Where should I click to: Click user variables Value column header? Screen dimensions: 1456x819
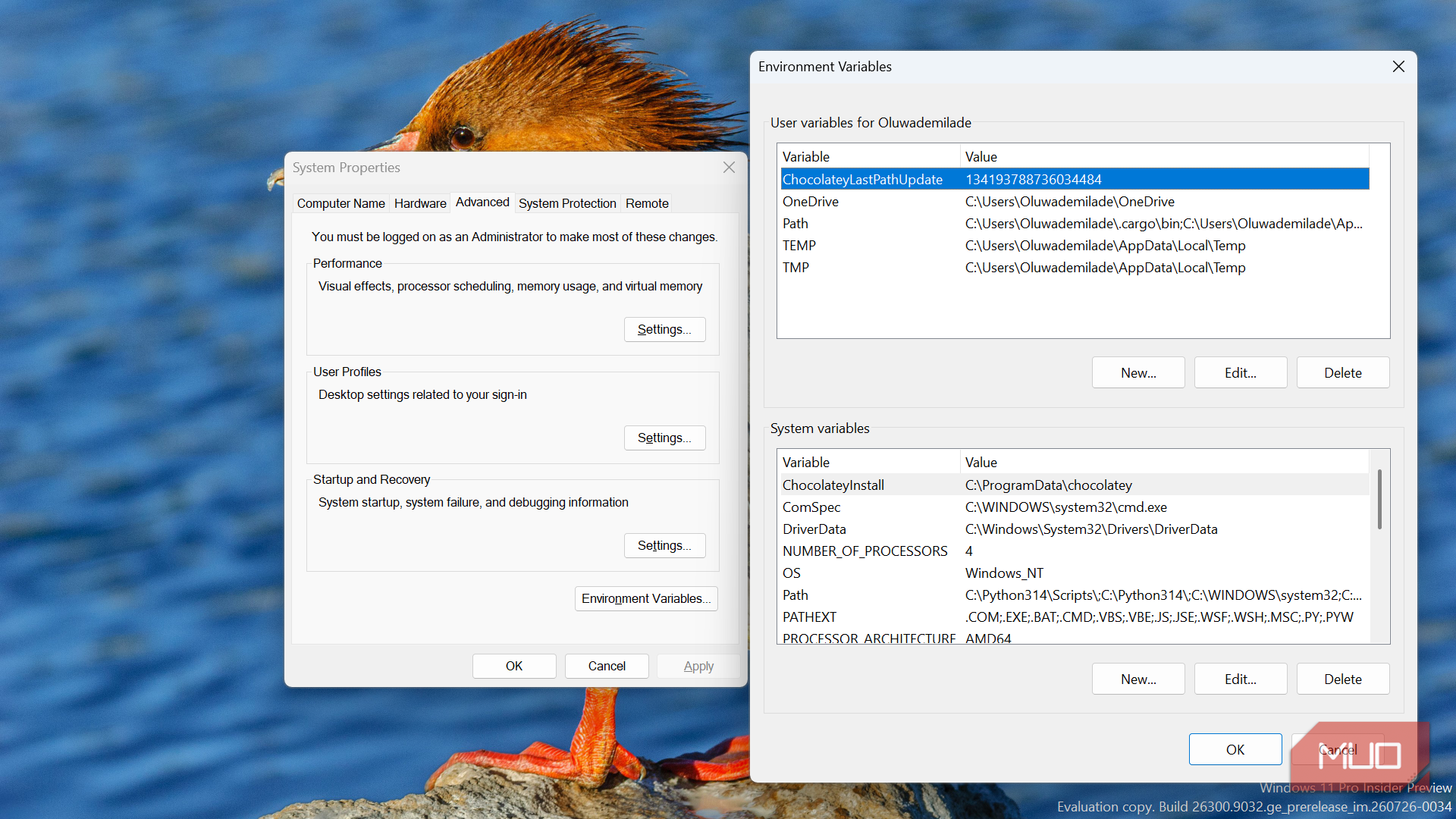[x=1165, y=157]
